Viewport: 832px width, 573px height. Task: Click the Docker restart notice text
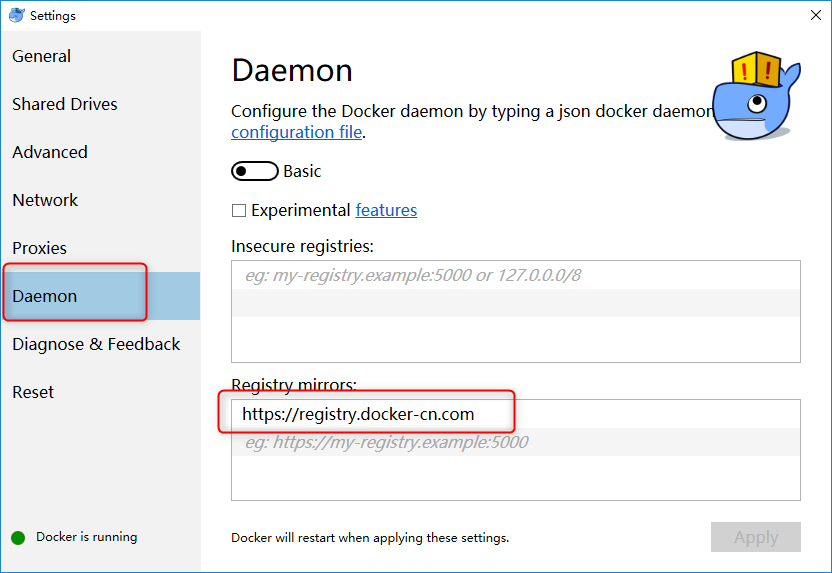(370, 537)
